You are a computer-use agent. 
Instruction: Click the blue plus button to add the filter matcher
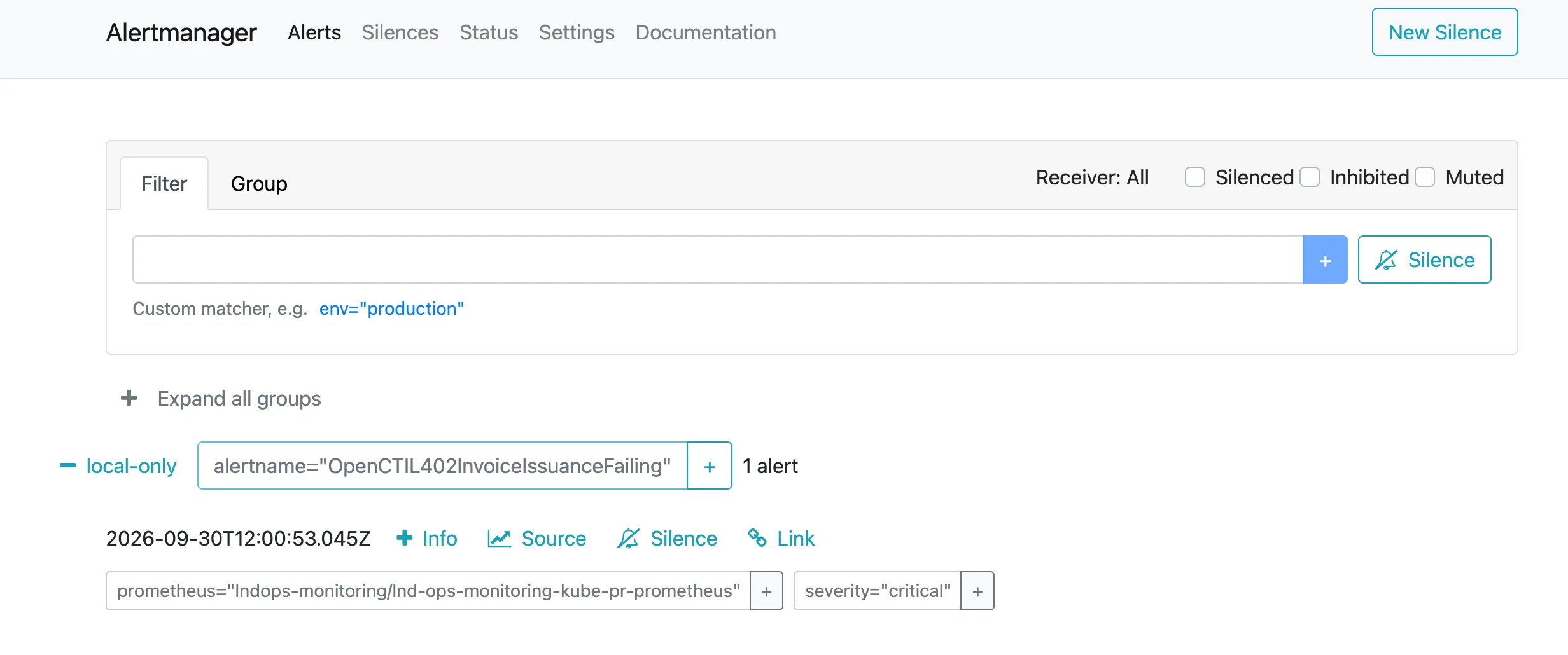point(1325,259)
